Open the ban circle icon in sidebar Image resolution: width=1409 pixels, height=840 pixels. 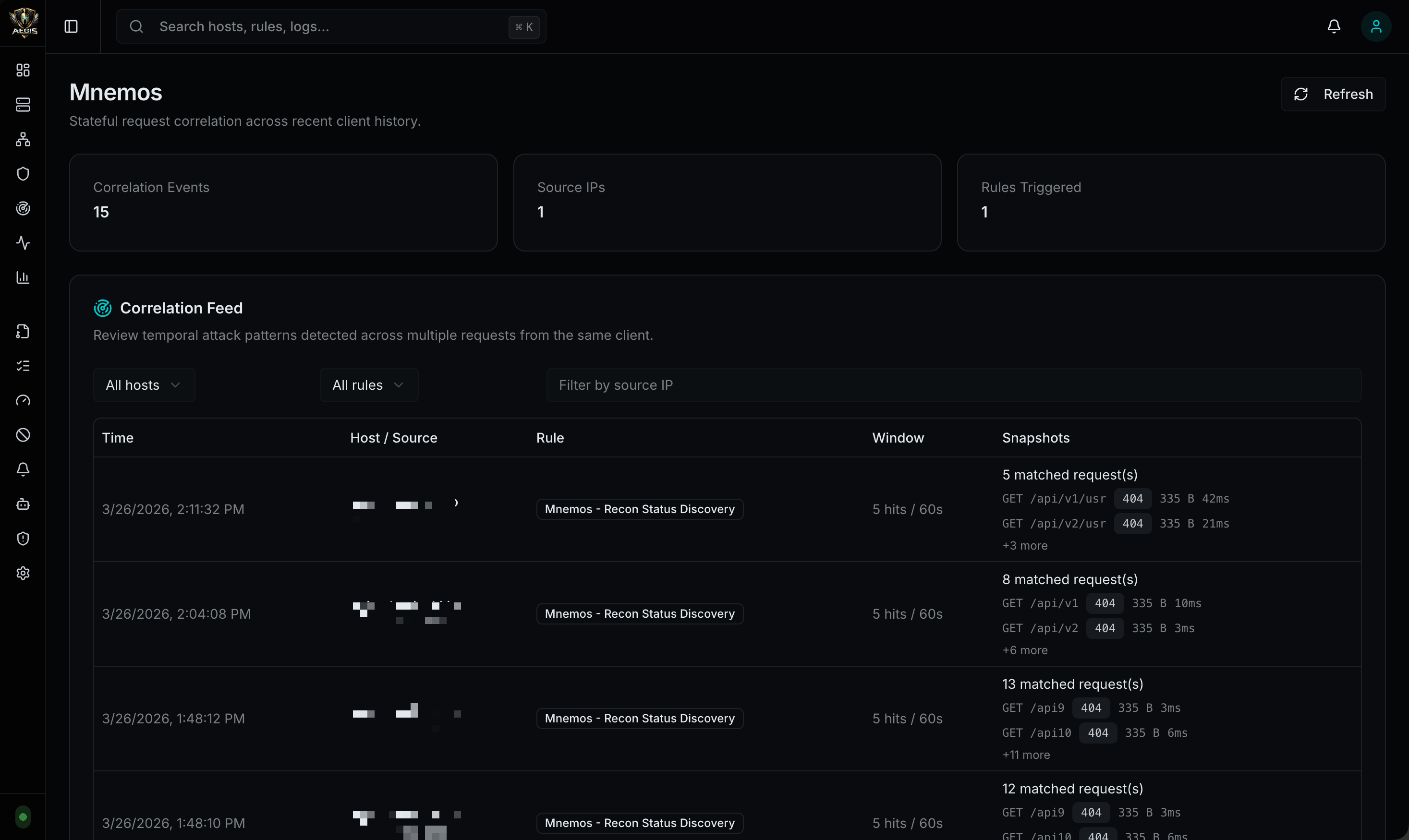point(23,435)
